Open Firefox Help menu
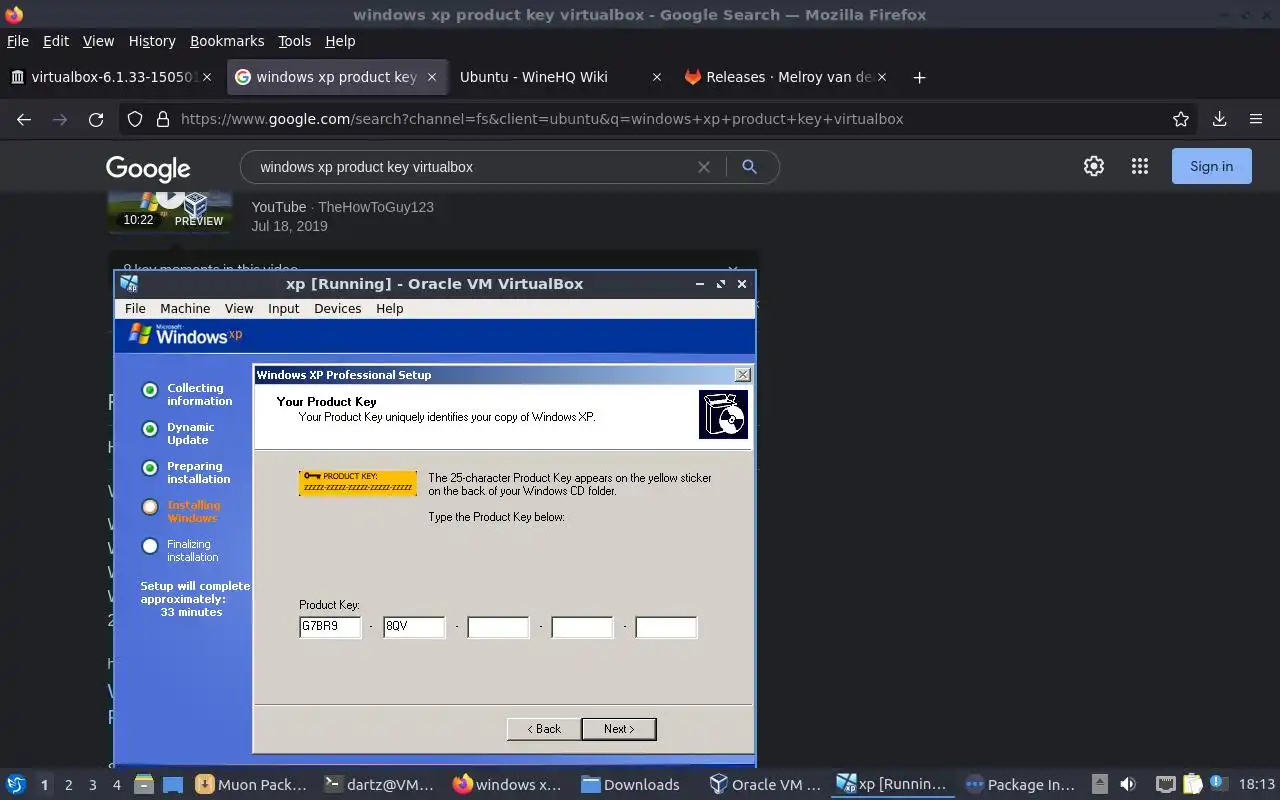The image size is (1280, 800). 340,41
